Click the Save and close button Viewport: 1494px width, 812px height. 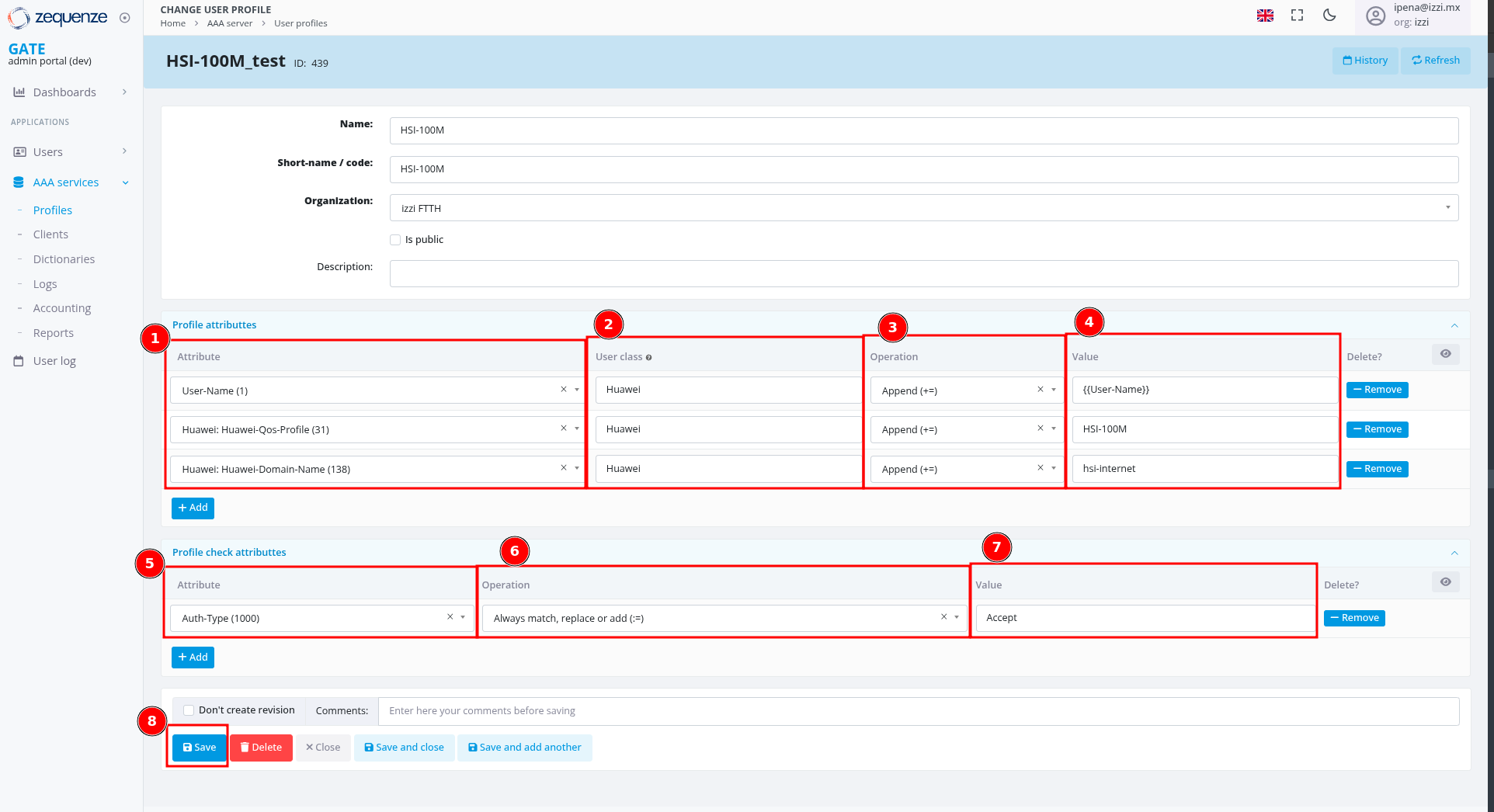click(x=404, y=747)
